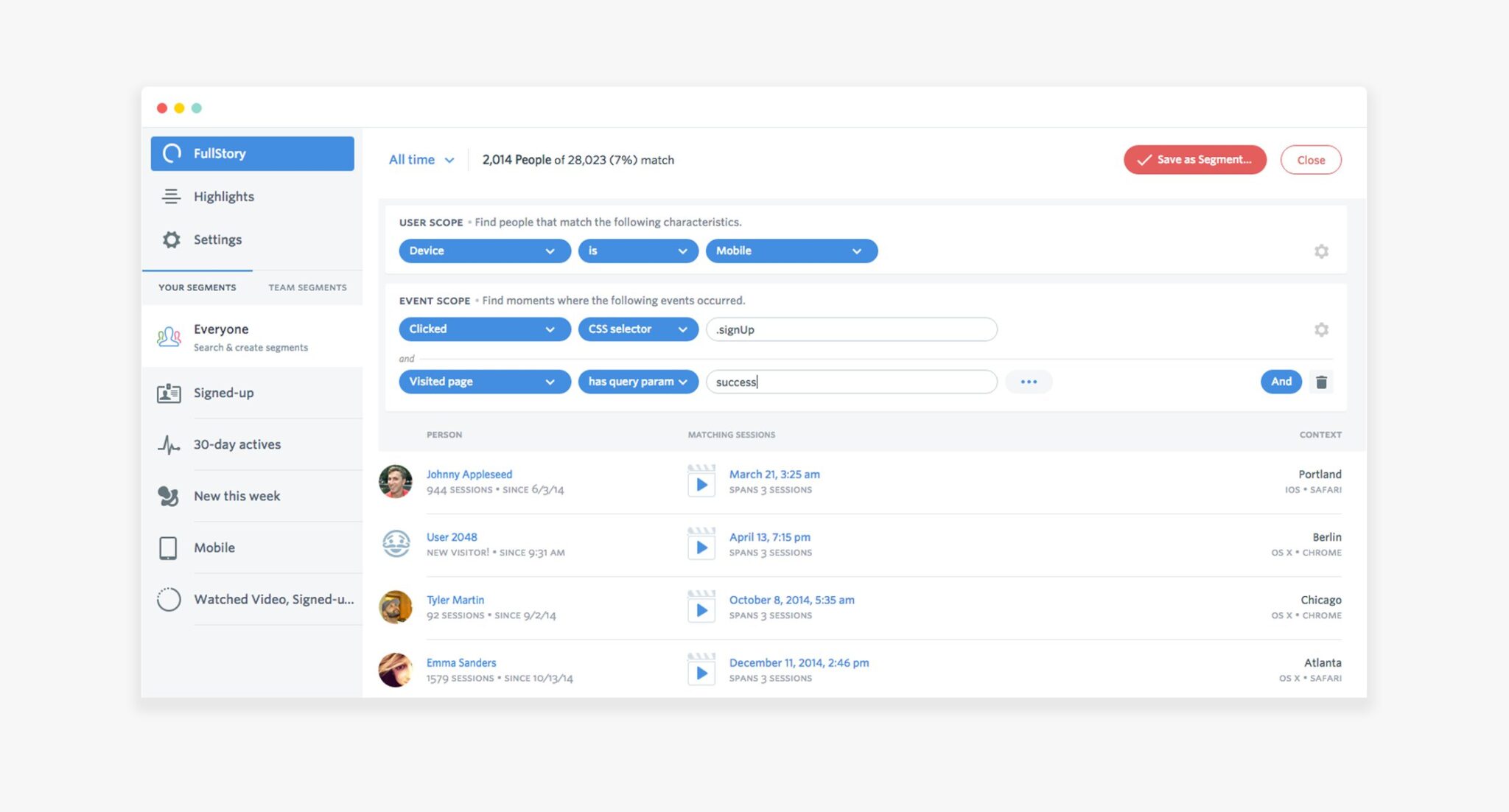Expand the CSS selector dropdown
The height and width of the screenshot is (812, 1509).
pyautogui.click(x=637, y=329)
